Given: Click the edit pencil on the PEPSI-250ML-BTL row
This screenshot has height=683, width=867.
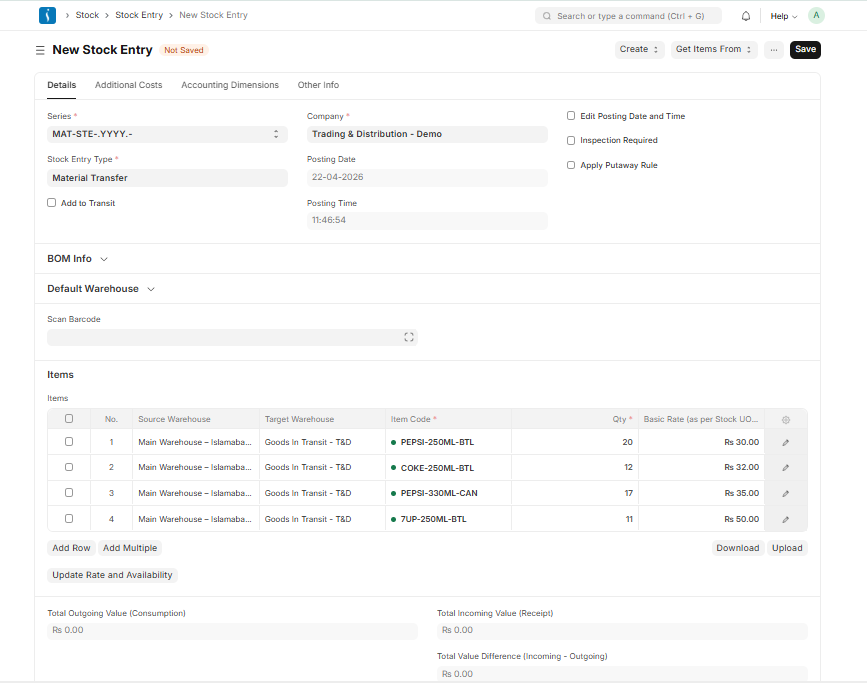Looking at the screenshot, I should pos(785,441).
